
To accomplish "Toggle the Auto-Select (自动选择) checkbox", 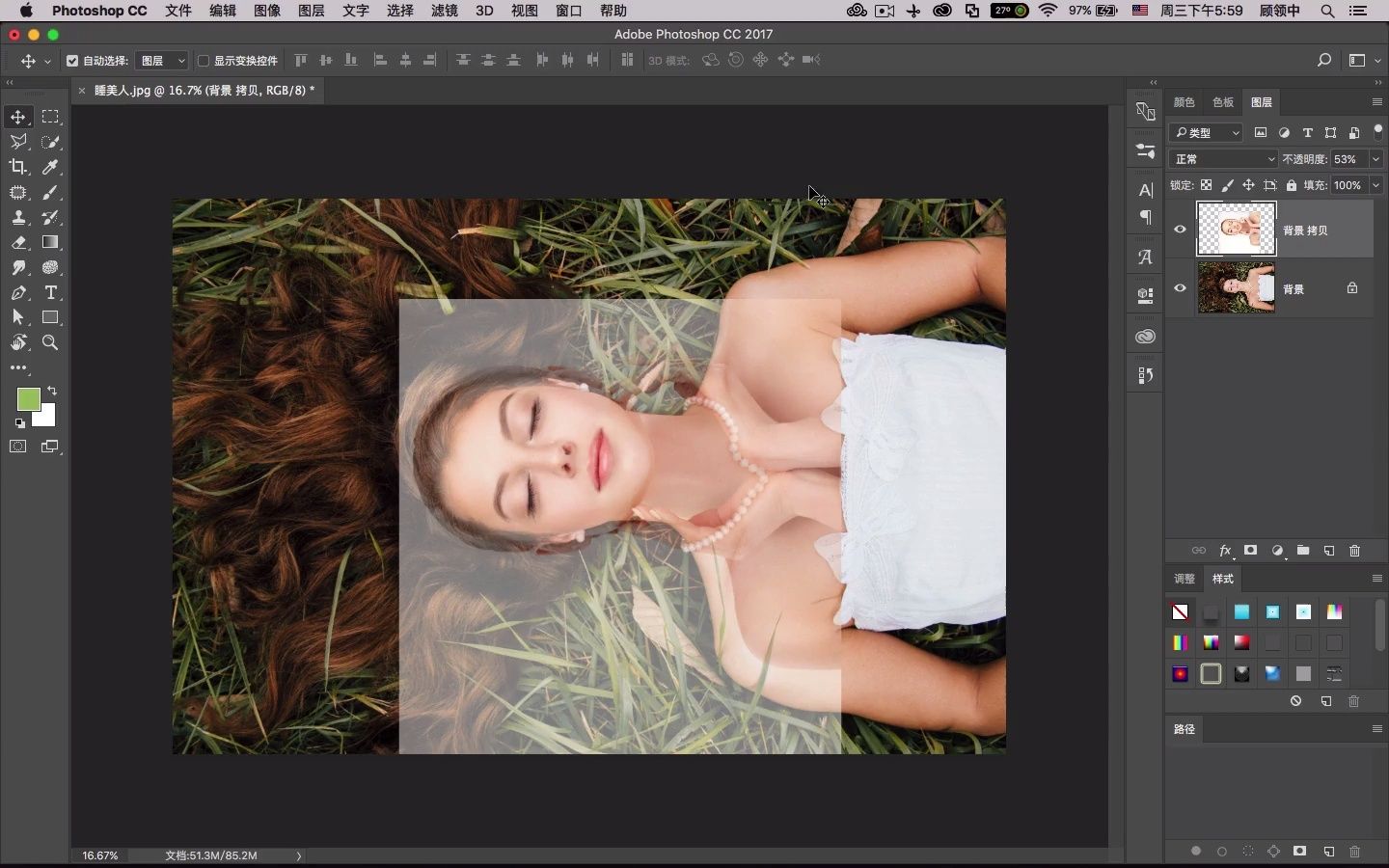I will point(72,61).
